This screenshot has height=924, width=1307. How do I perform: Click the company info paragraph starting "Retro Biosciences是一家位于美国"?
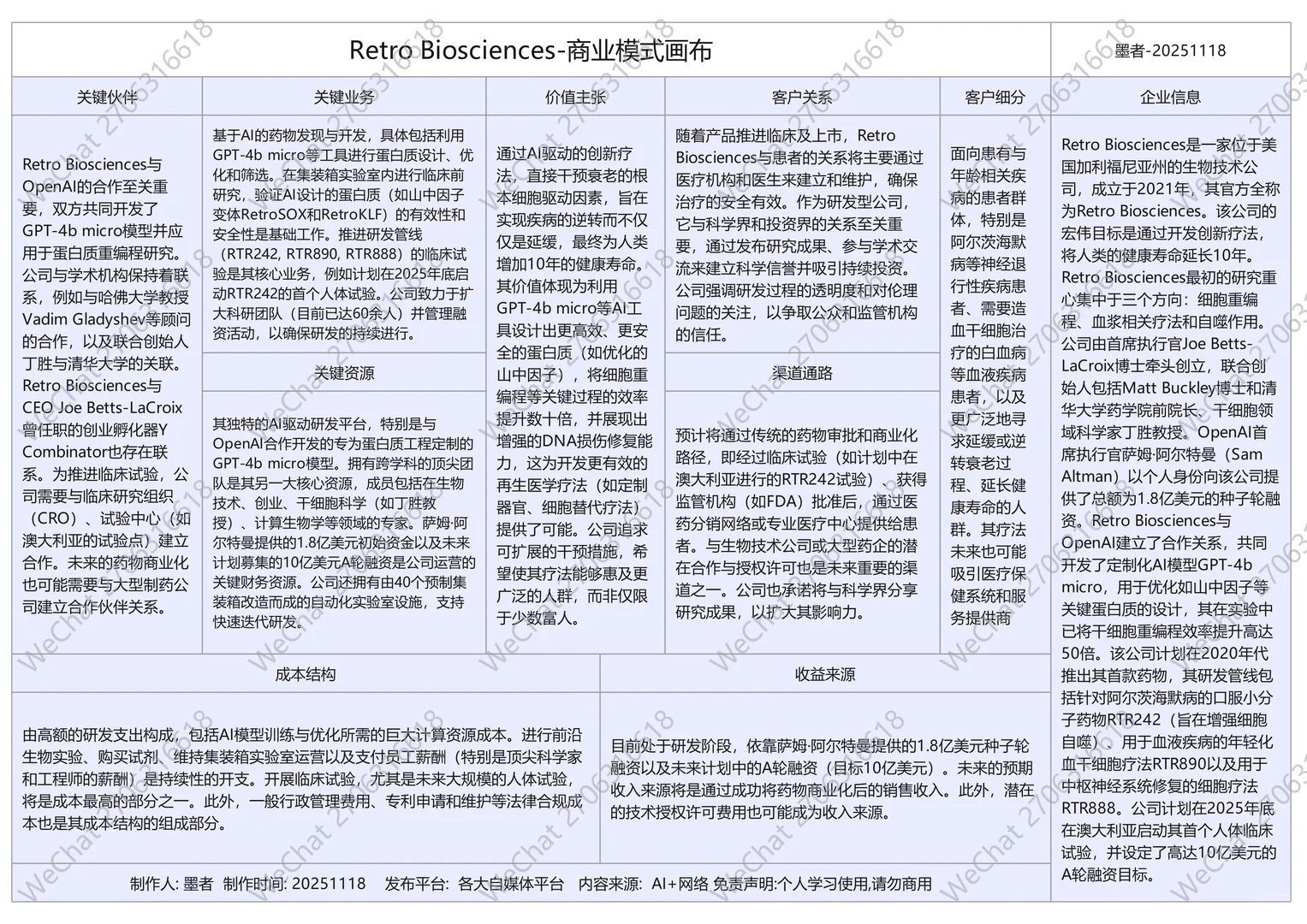tap(1170, 509)
